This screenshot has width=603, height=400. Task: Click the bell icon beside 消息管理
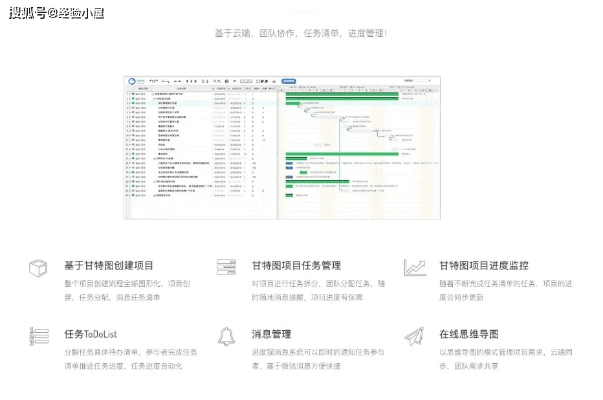pyautogui.click(x=226, y=335)
